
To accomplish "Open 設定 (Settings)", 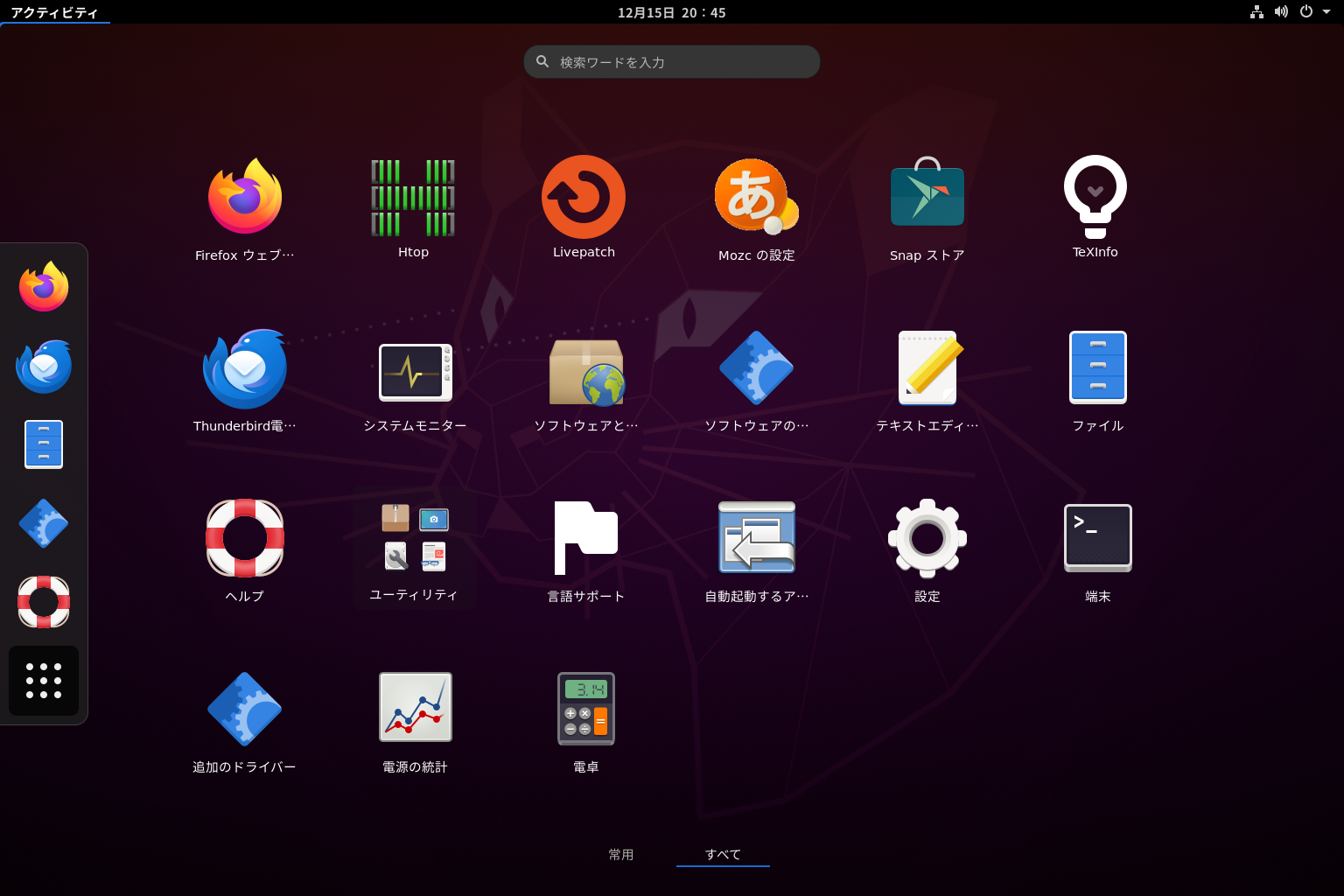I will [x=927, y=538].
